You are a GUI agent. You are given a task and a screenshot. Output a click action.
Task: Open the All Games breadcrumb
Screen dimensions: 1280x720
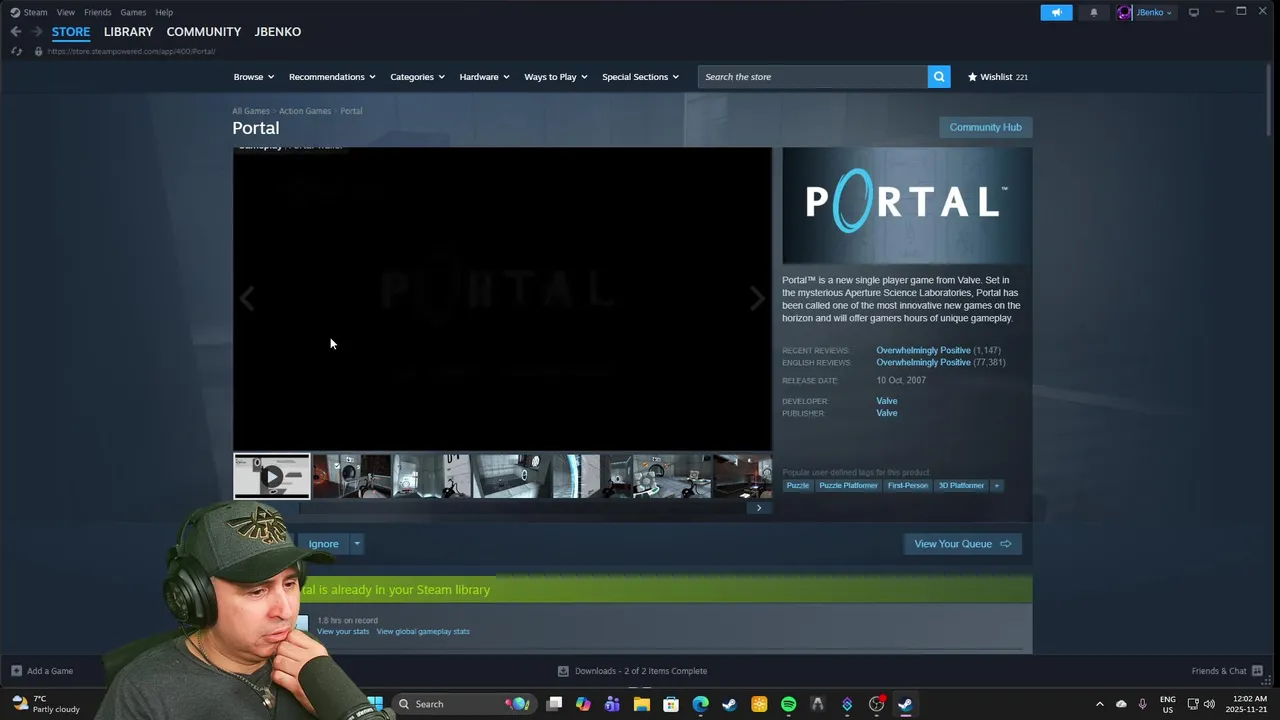(x=251, y=111)
